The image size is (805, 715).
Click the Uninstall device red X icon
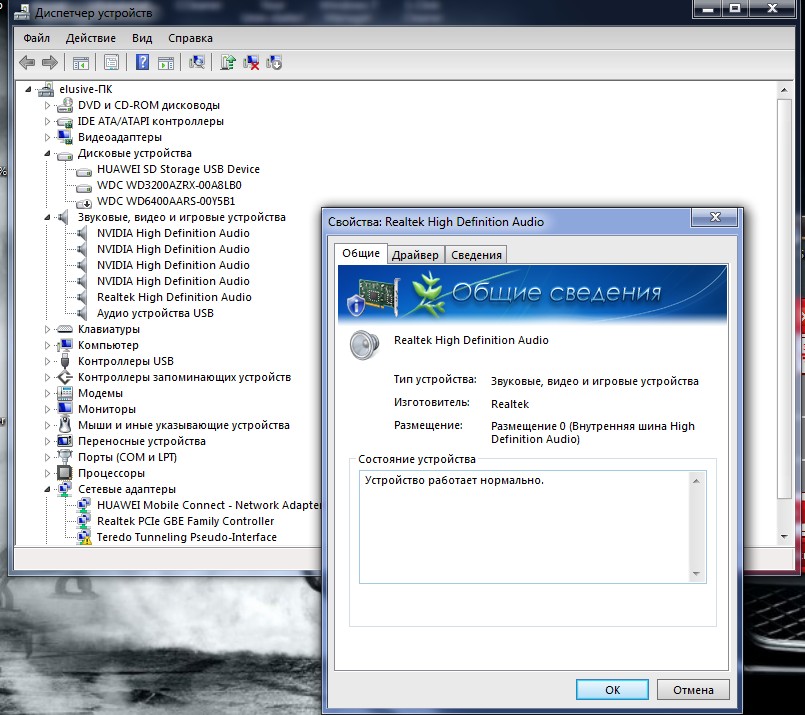pos(252,62)
